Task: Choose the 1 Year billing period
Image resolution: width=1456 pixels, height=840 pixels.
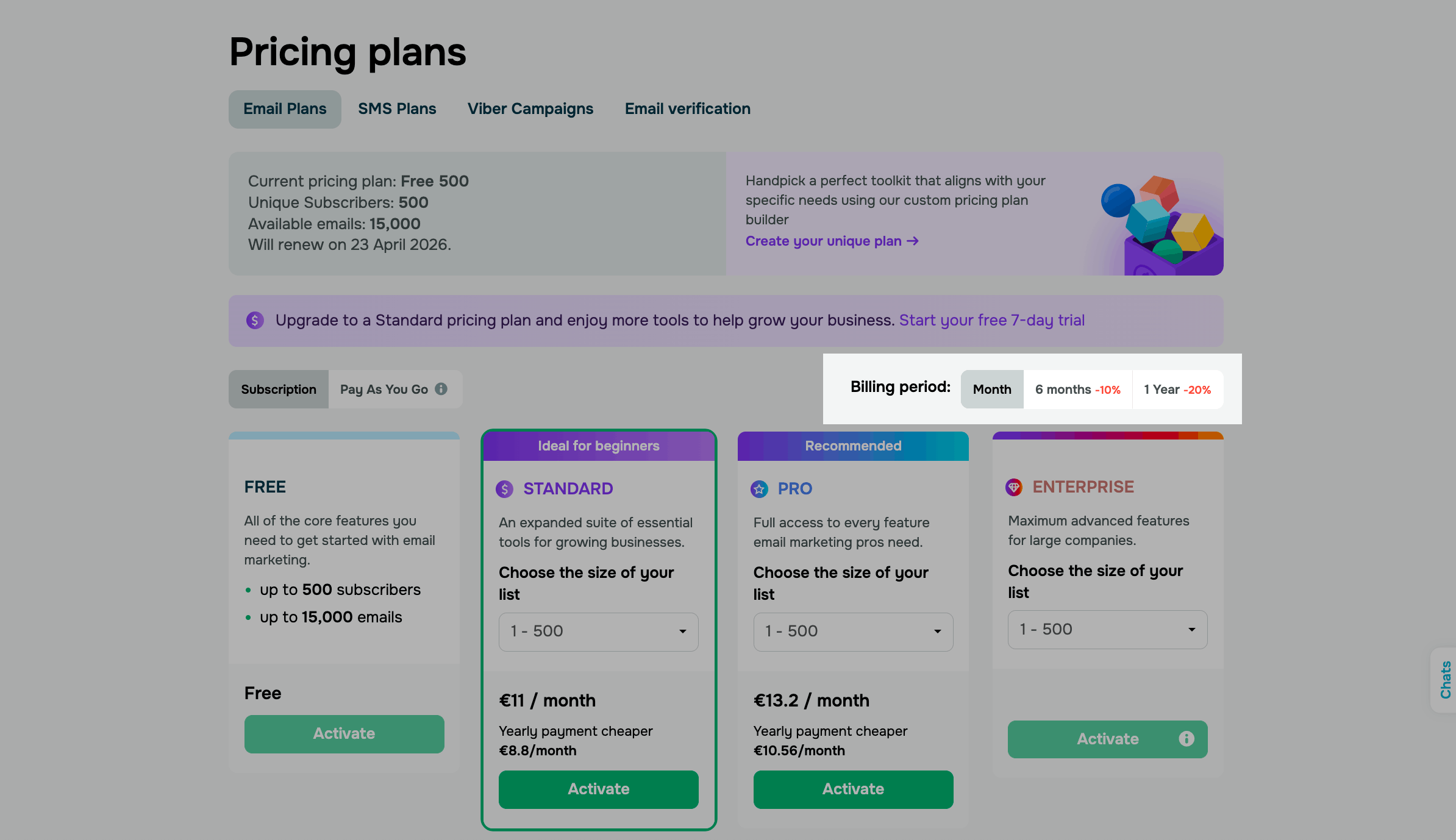Action: click(x=1177, y=390)
